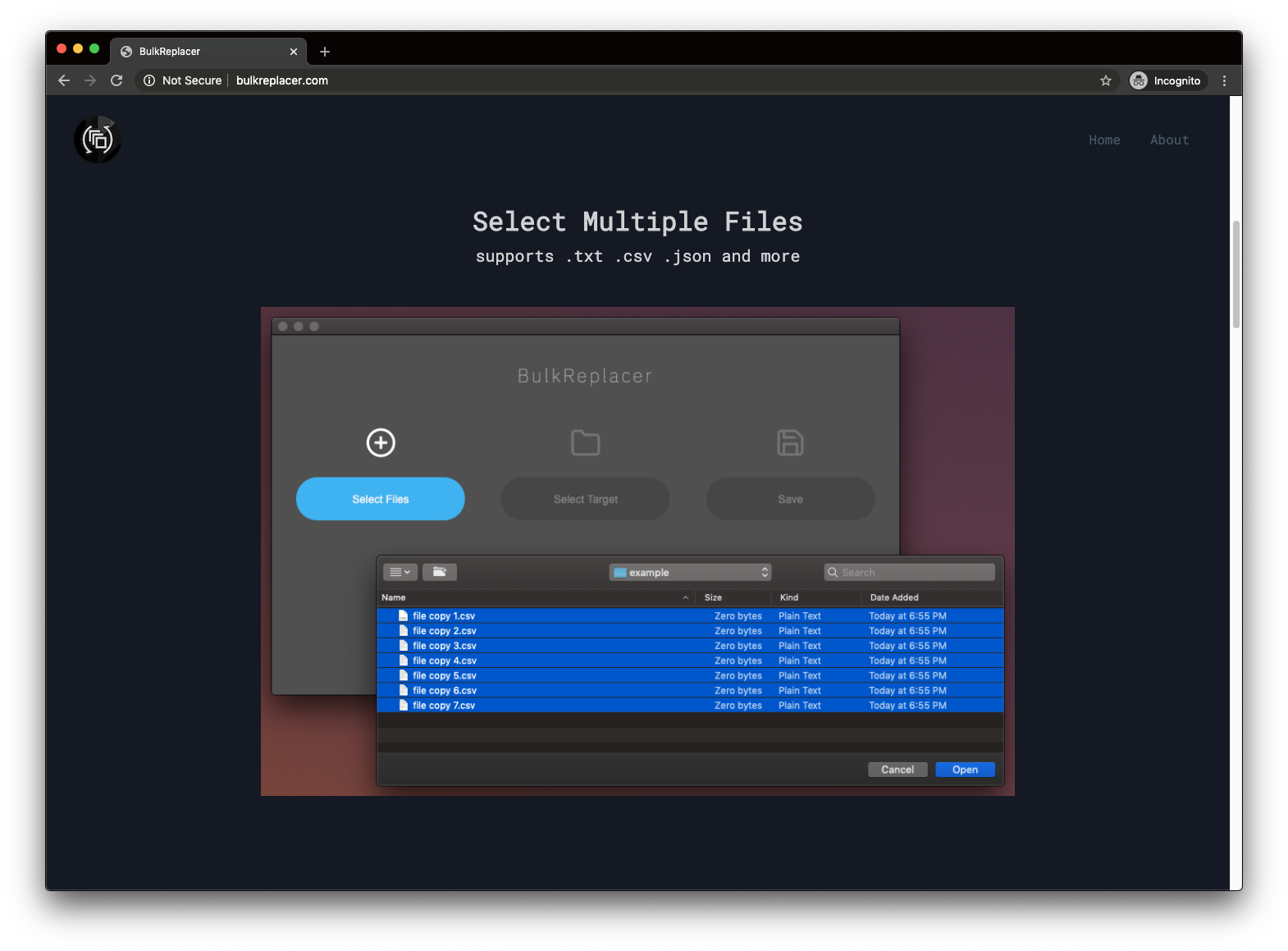Click Open in the file dialog
The width and height of the screenshot is (1288, 951).
[x=965, y=770]
